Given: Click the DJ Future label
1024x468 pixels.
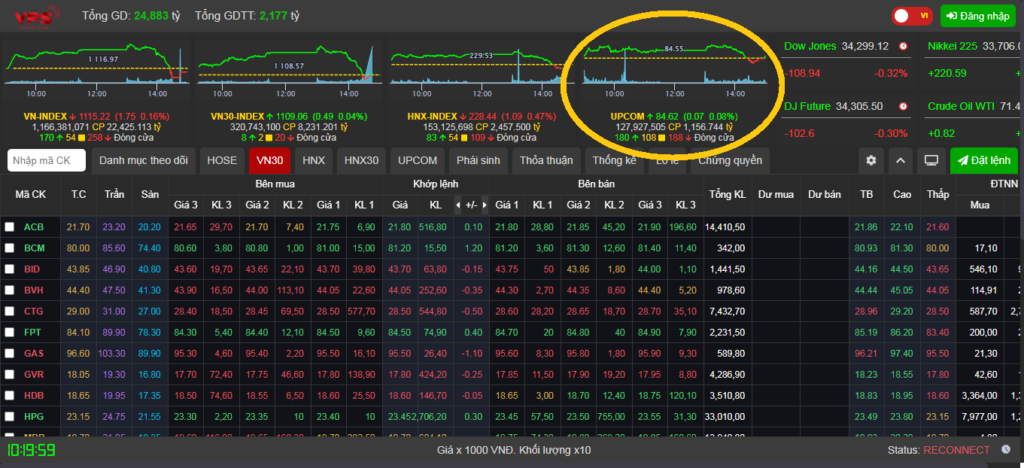Looking at the screenshot, I should point(807,106).
